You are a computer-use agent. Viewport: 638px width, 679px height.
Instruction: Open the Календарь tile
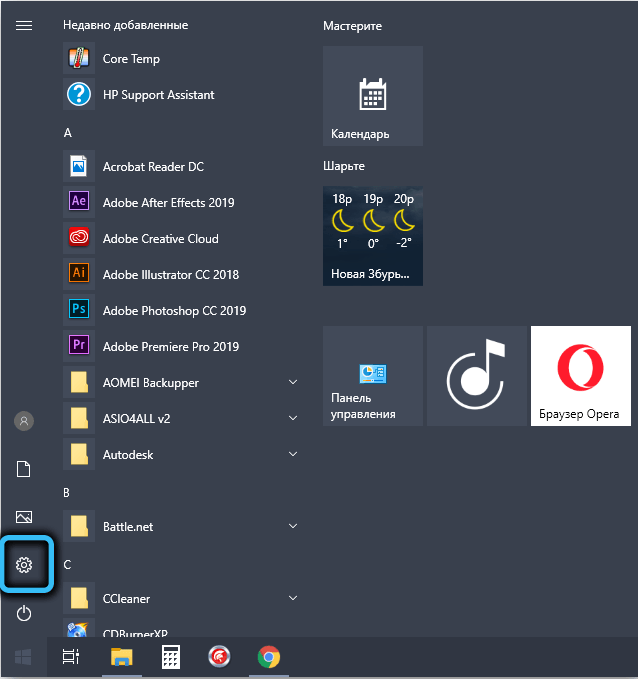coord(373,96)
